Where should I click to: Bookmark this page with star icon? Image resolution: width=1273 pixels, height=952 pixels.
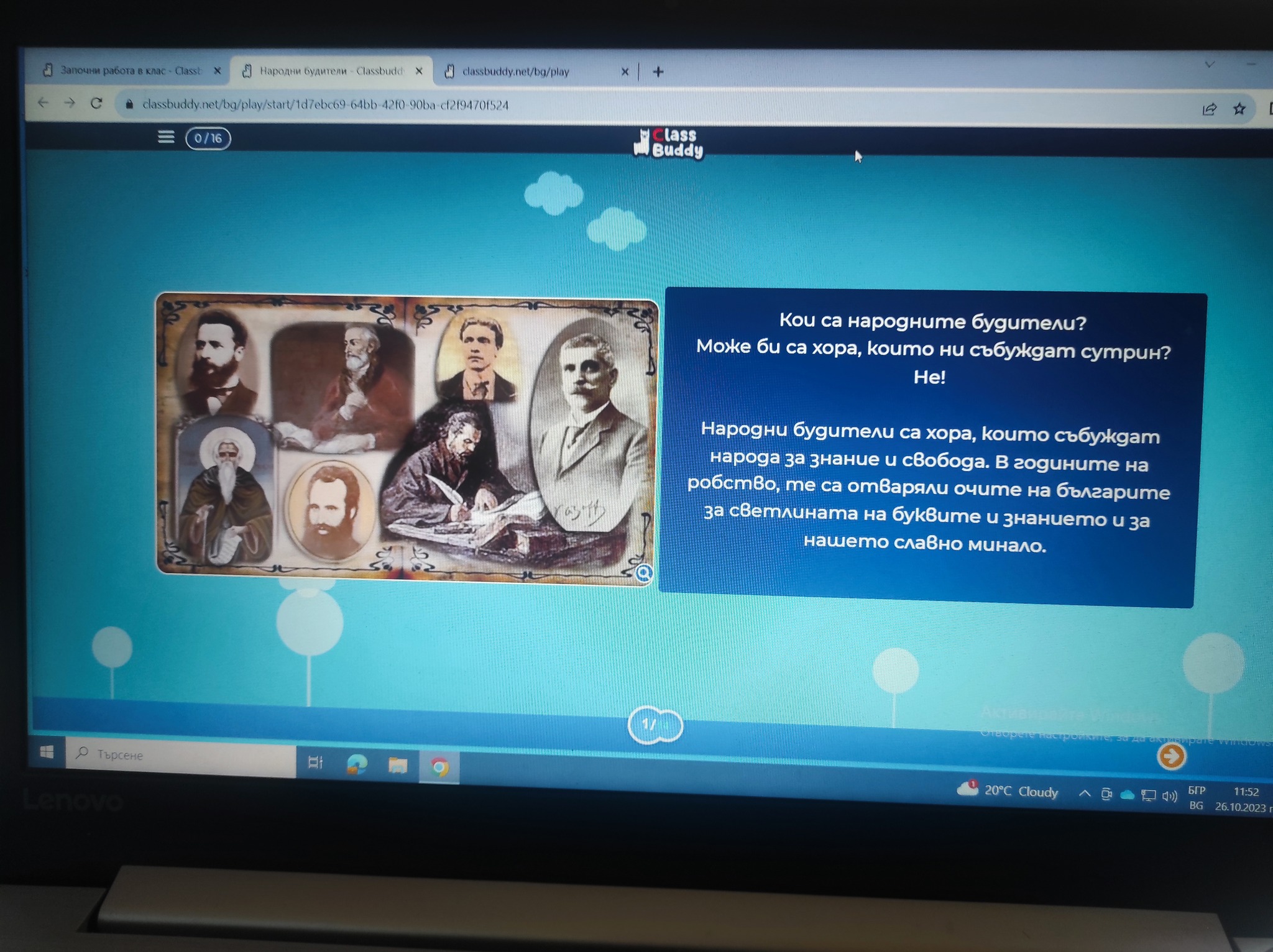[1239, 109]
